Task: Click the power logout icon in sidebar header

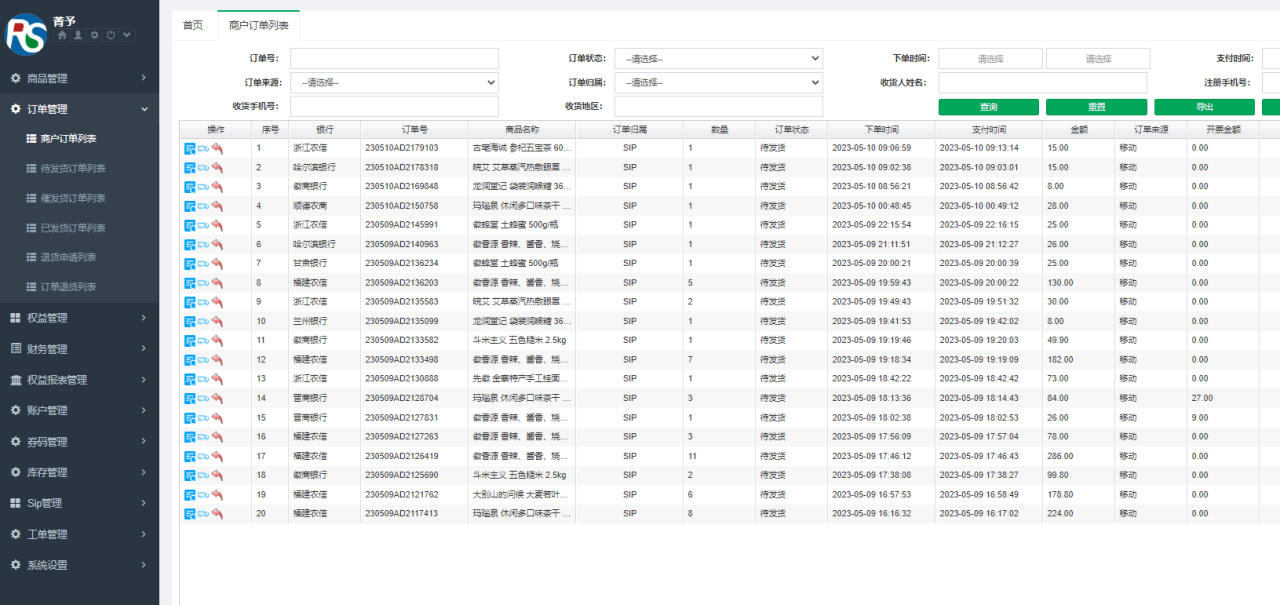Action: coord(110,35)
